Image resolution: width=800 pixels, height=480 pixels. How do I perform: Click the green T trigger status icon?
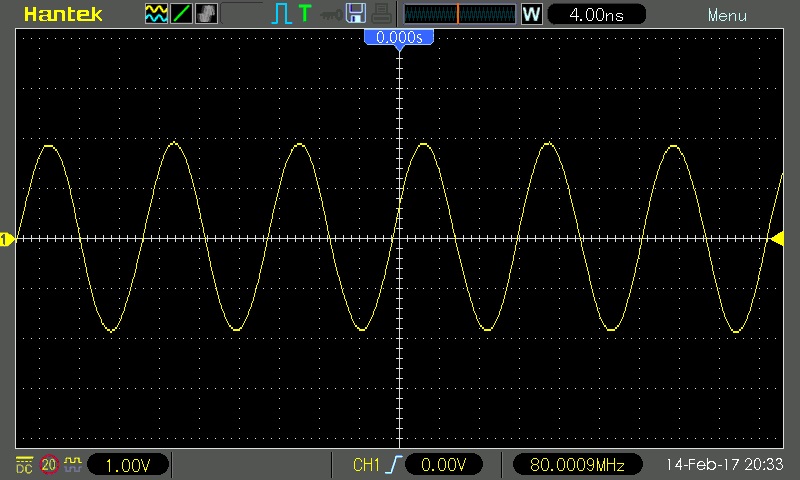point(304,14)
